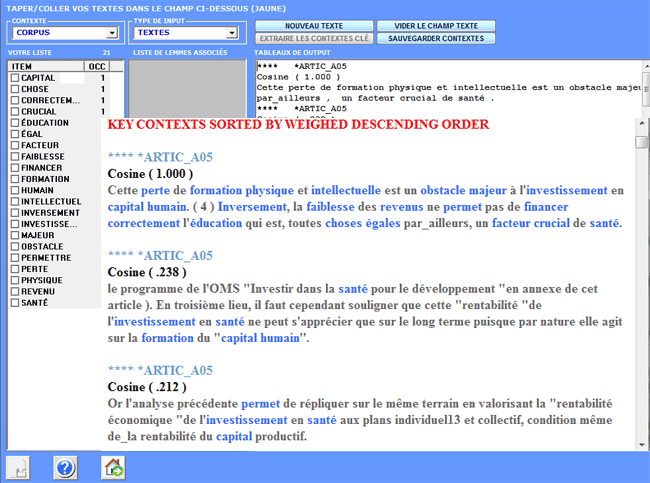This screenshot has height=483, width=650.
Task: Tick the PERTE checkbox
Action: [15, 269]
